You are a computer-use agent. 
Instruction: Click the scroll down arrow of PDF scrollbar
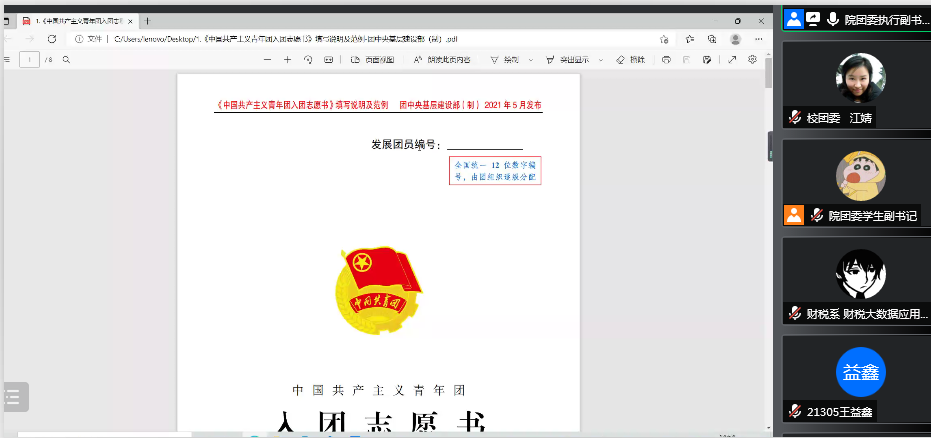pos(768,427)
